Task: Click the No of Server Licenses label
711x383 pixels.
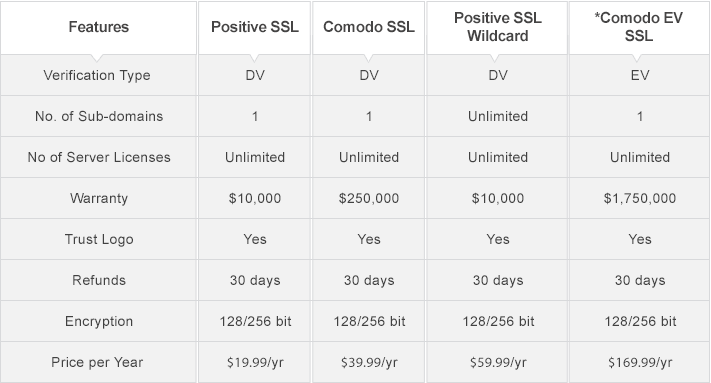Action: click(99, 157)
